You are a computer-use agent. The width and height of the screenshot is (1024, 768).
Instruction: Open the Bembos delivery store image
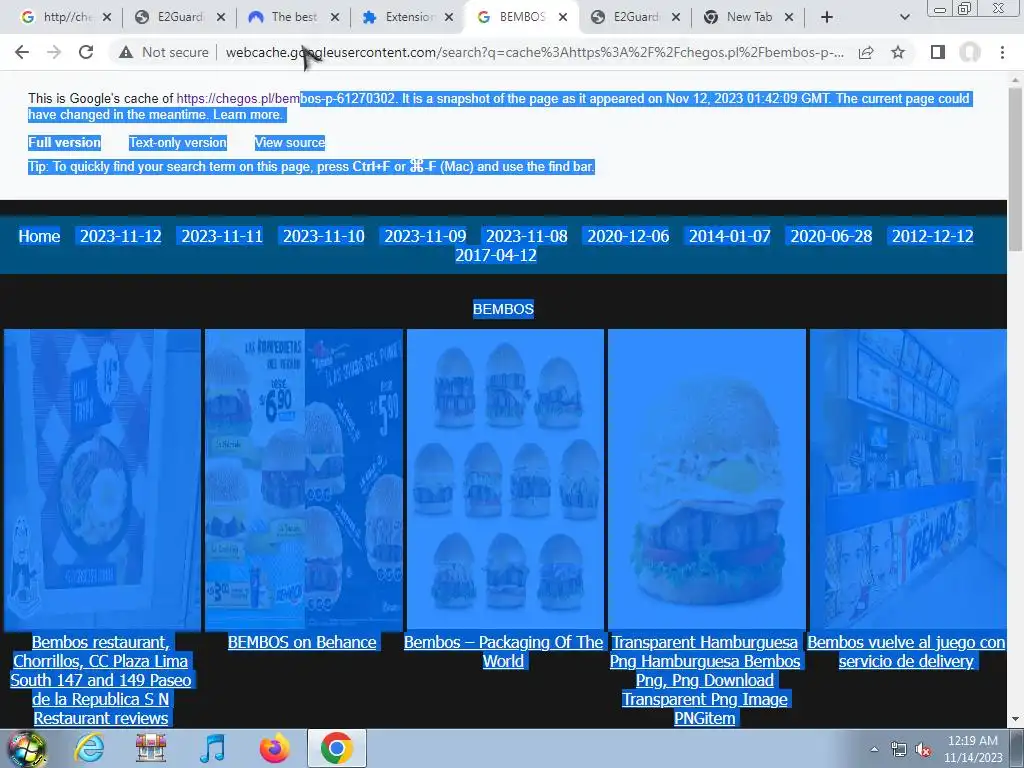[x=908, y=480]
